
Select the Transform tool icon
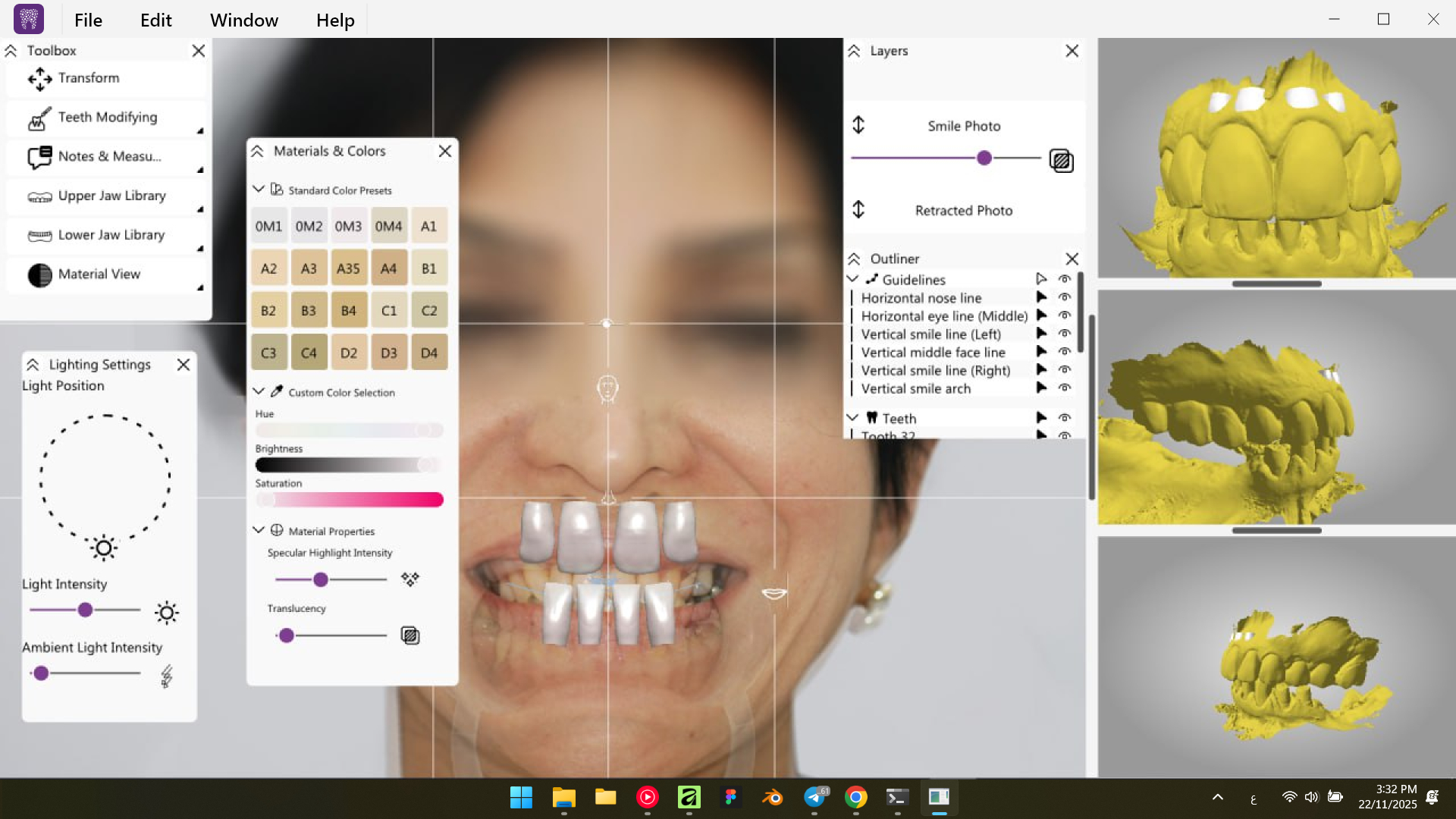(x=39, y=78)
